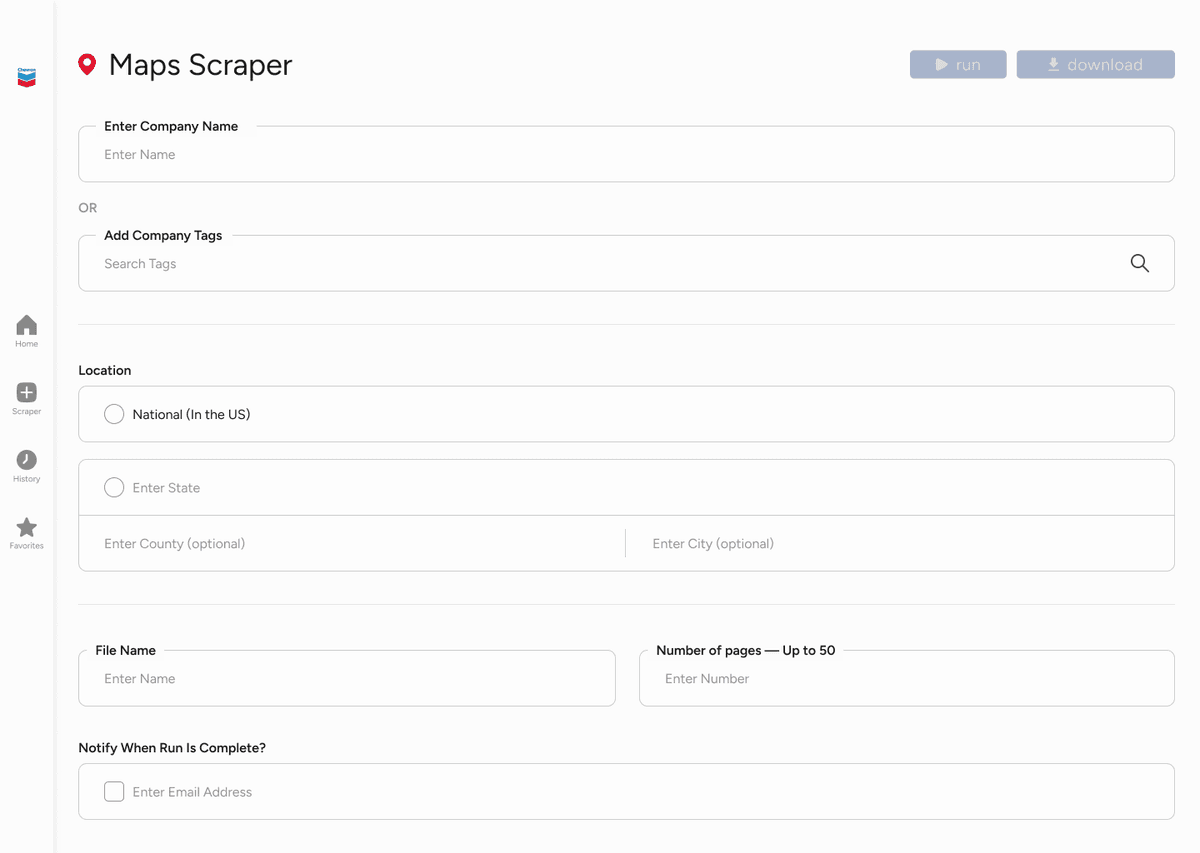The width and height of the screenshot is (1200, 853).
Task: Click the magnifying glass in Company Tags field
Action: 1139,263
